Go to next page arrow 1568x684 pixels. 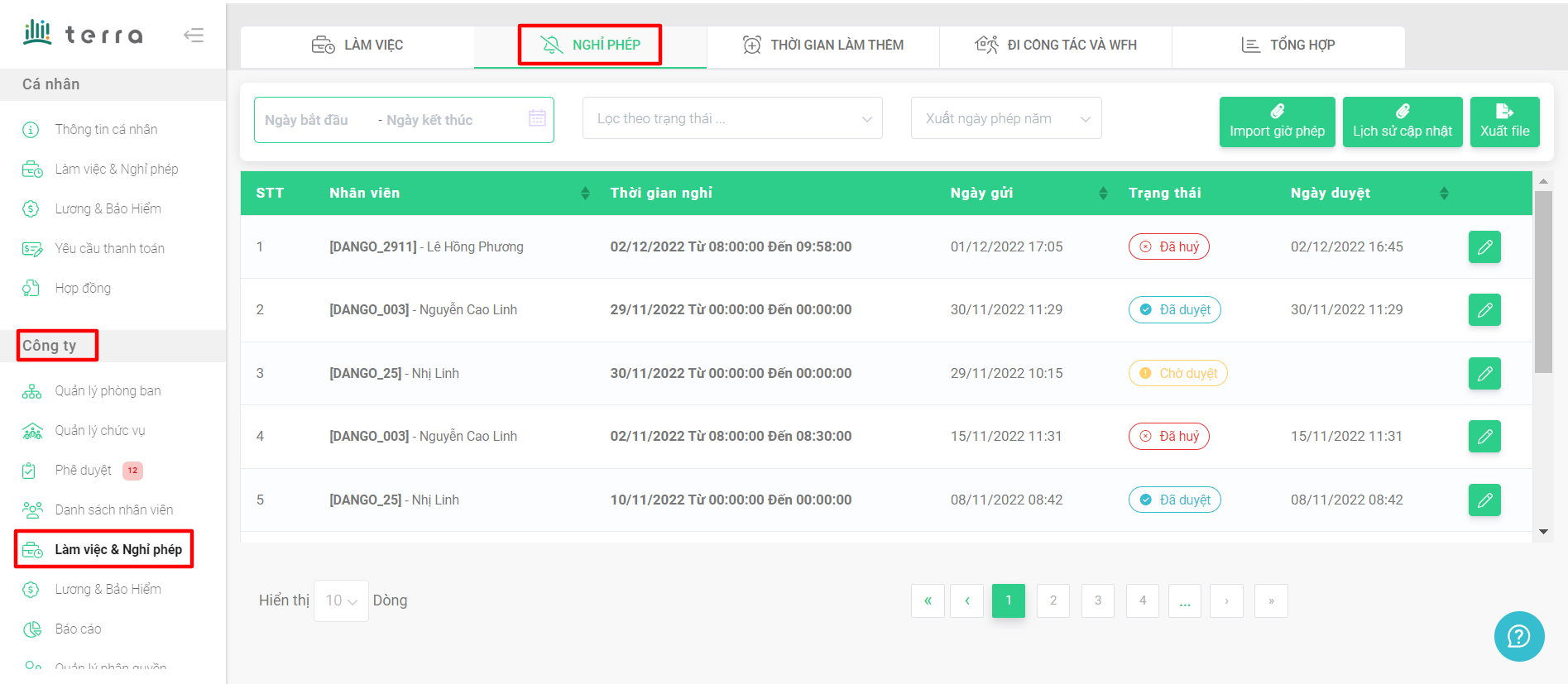[1226, 600]
